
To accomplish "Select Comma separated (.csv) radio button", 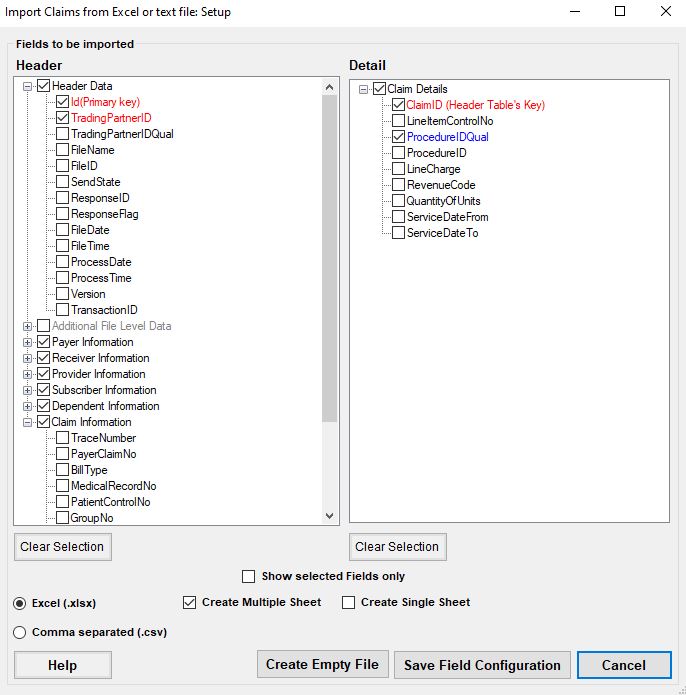I will [x=19, y=633].
